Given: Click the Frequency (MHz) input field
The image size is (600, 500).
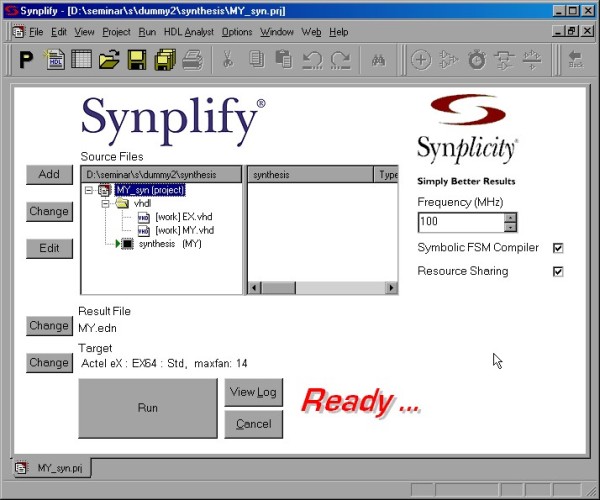Looking at the screenshot, I should [x=461, y=223].
